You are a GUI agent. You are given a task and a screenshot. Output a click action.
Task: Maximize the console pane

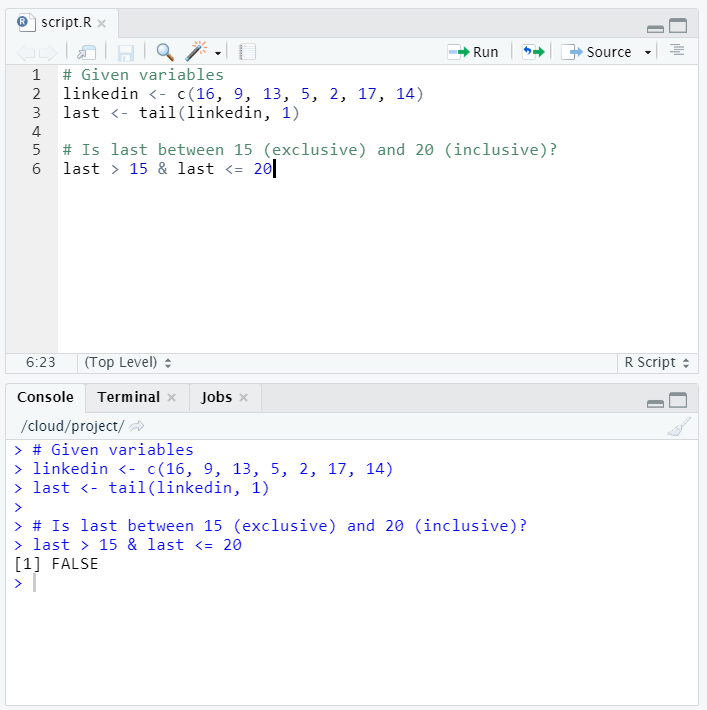pyautogui.click(x=678, y=400)
